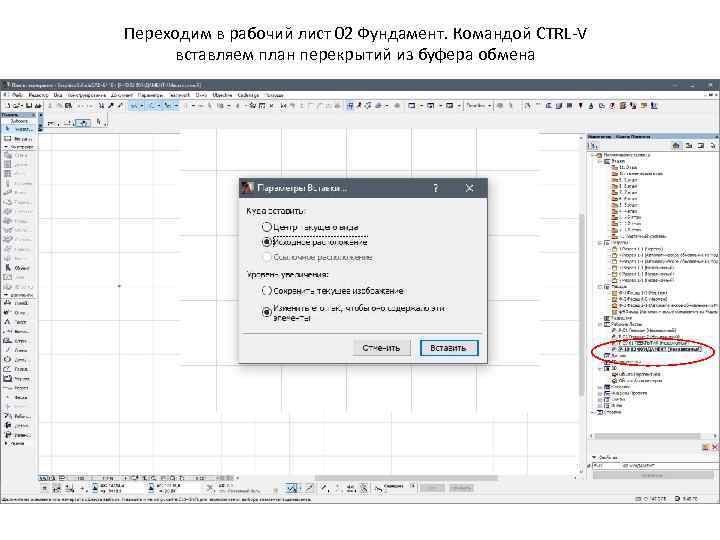Open the Вид menu
Image resolution: width=720 pixels, height=540 pixels.
click(x=58, y=95)
